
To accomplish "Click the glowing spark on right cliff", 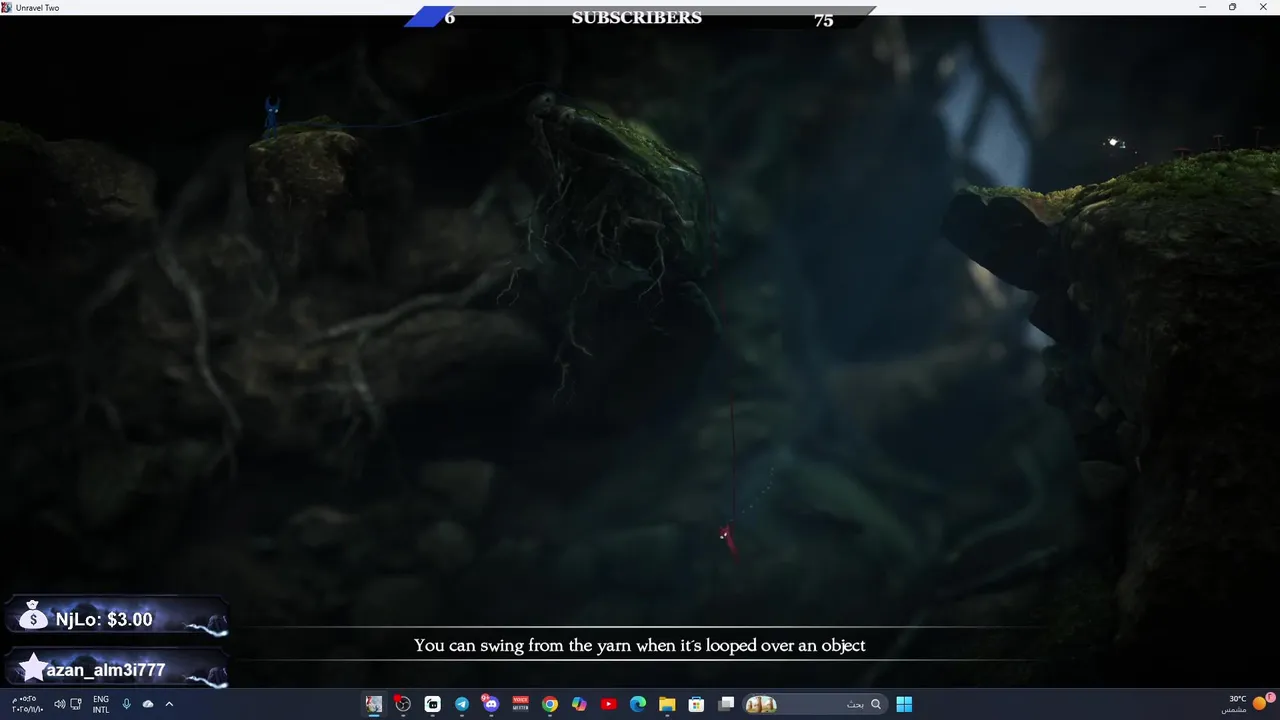I will pyautogui.click(x=1113, y=143).
